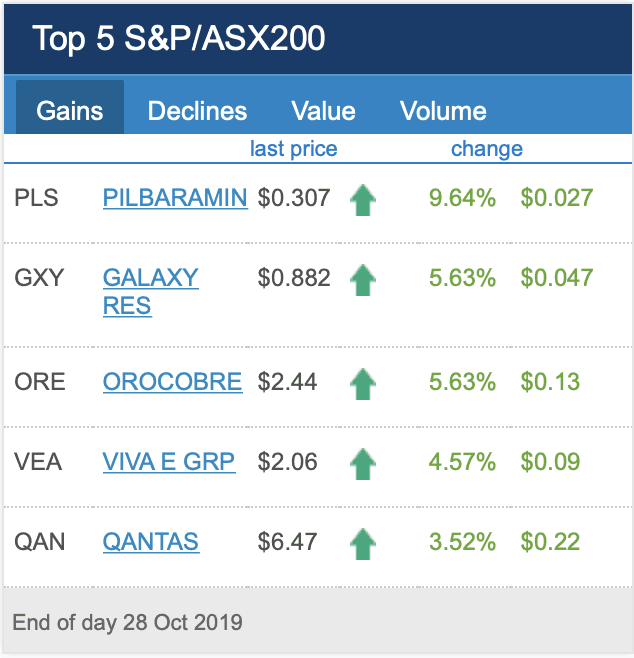This screenshot has height=658, width=634.
Task: Switch to the Declines tab
Action: tap(197, 110)
